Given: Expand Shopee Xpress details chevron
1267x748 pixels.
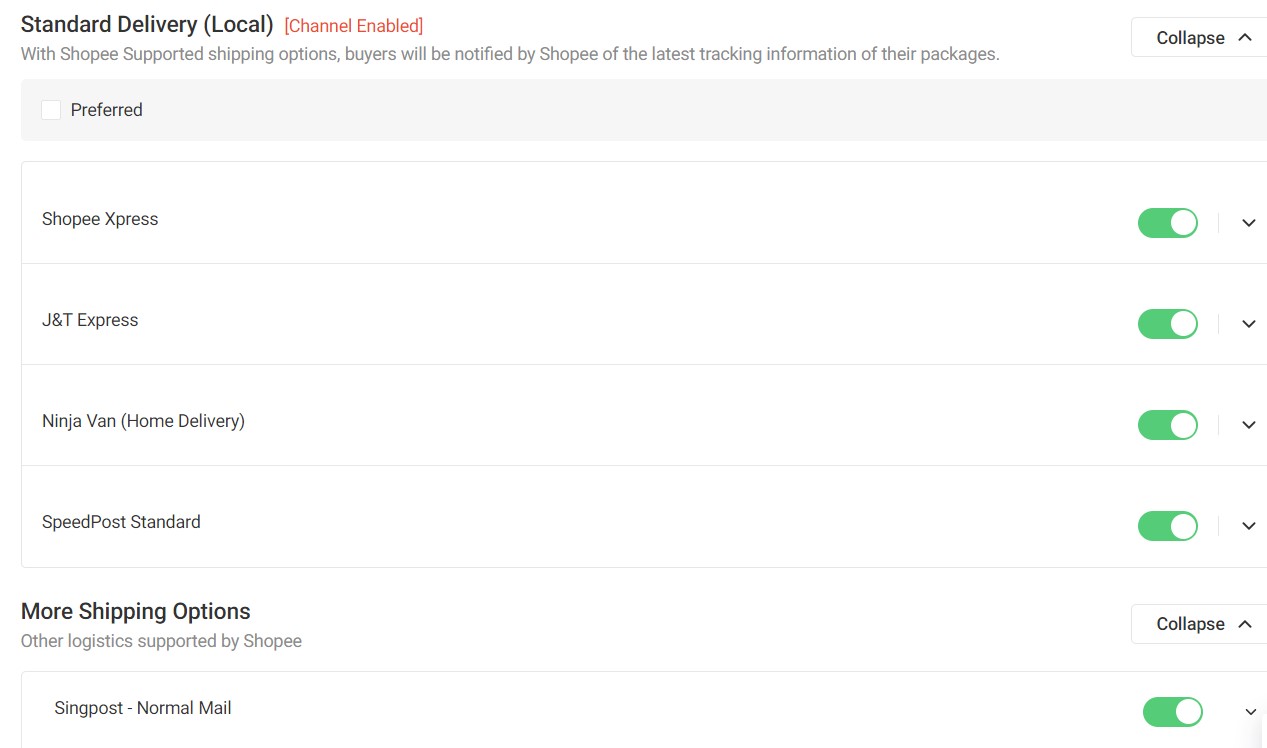Looking at the screenshot, I should point(1248,223).
